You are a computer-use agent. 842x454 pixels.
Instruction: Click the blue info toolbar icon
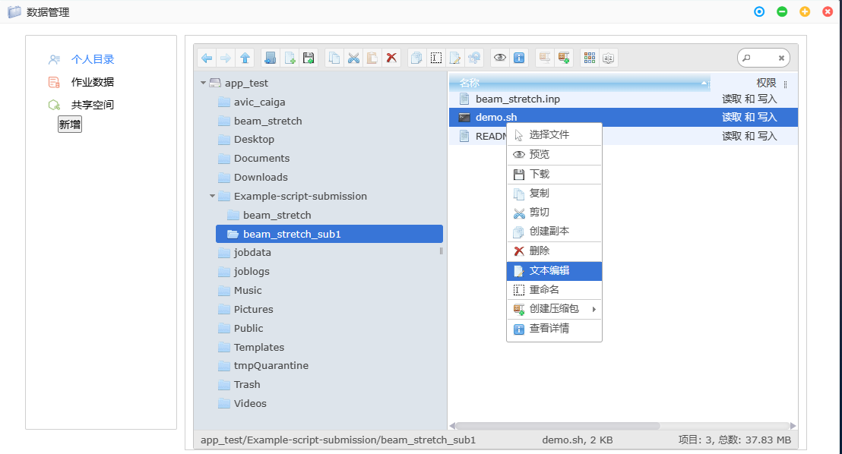(x=519, y=58)
